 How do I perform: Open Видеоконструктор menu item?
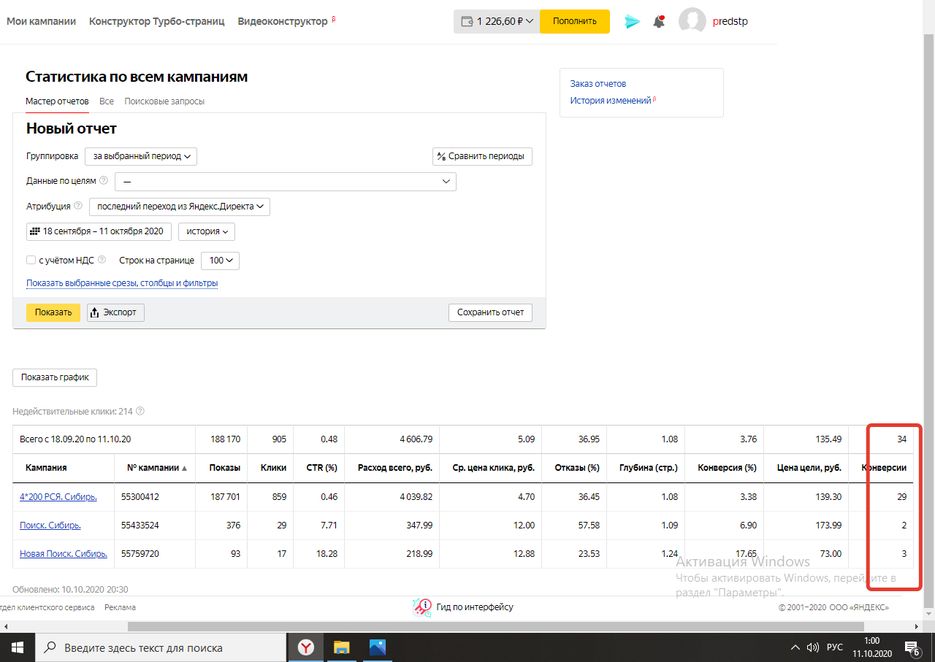[x=283, y=21]
